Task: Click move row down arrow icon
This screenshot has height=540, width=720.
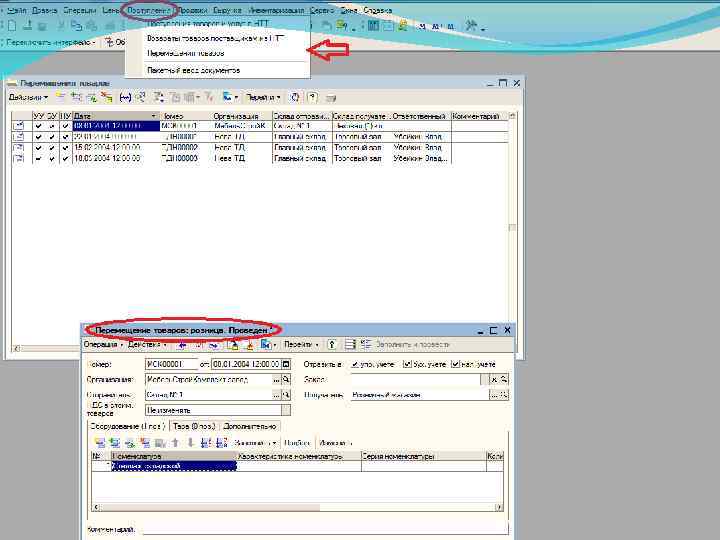Action: (191, 443)
